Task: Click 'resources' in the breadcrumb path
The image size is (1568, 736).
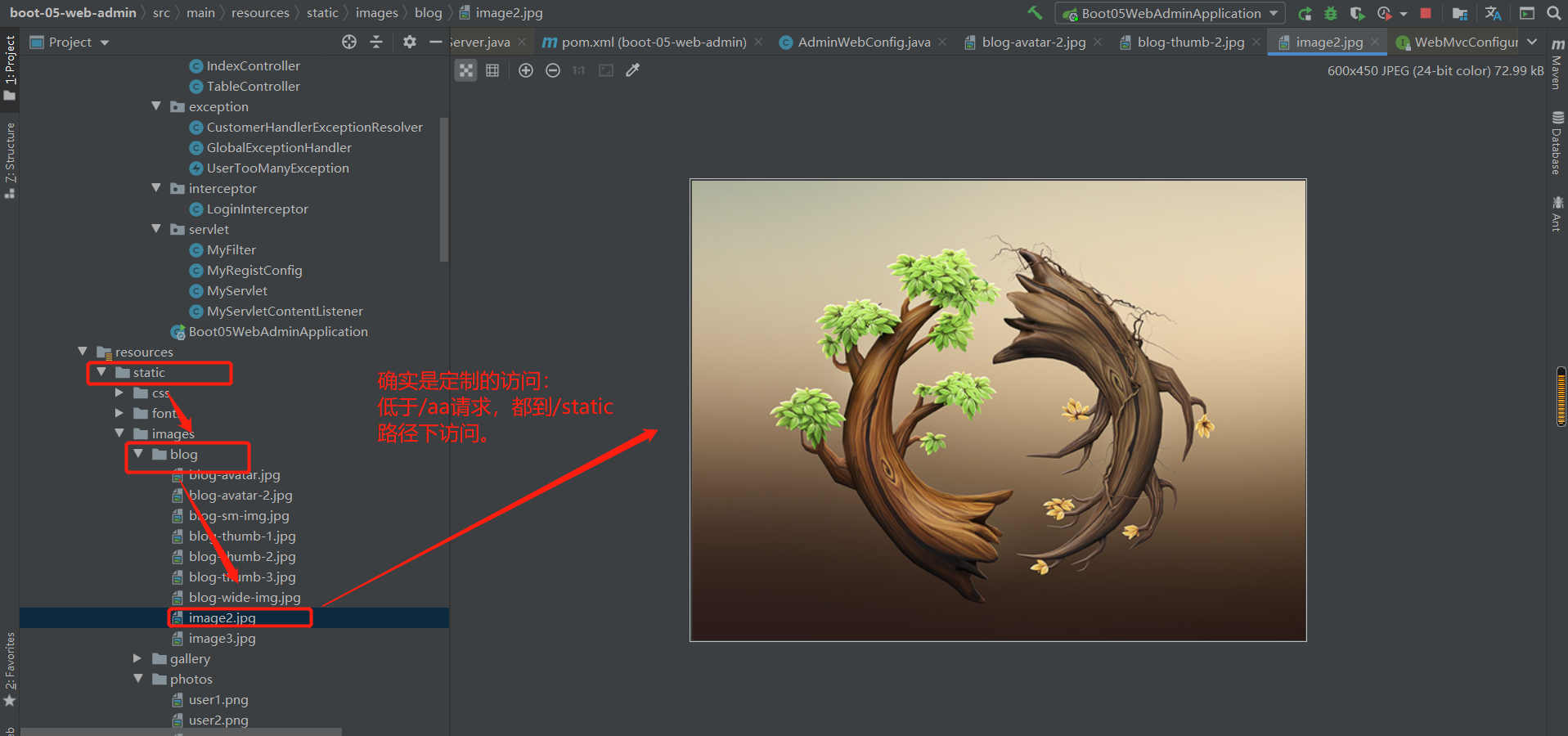Action: coord(260,13)
